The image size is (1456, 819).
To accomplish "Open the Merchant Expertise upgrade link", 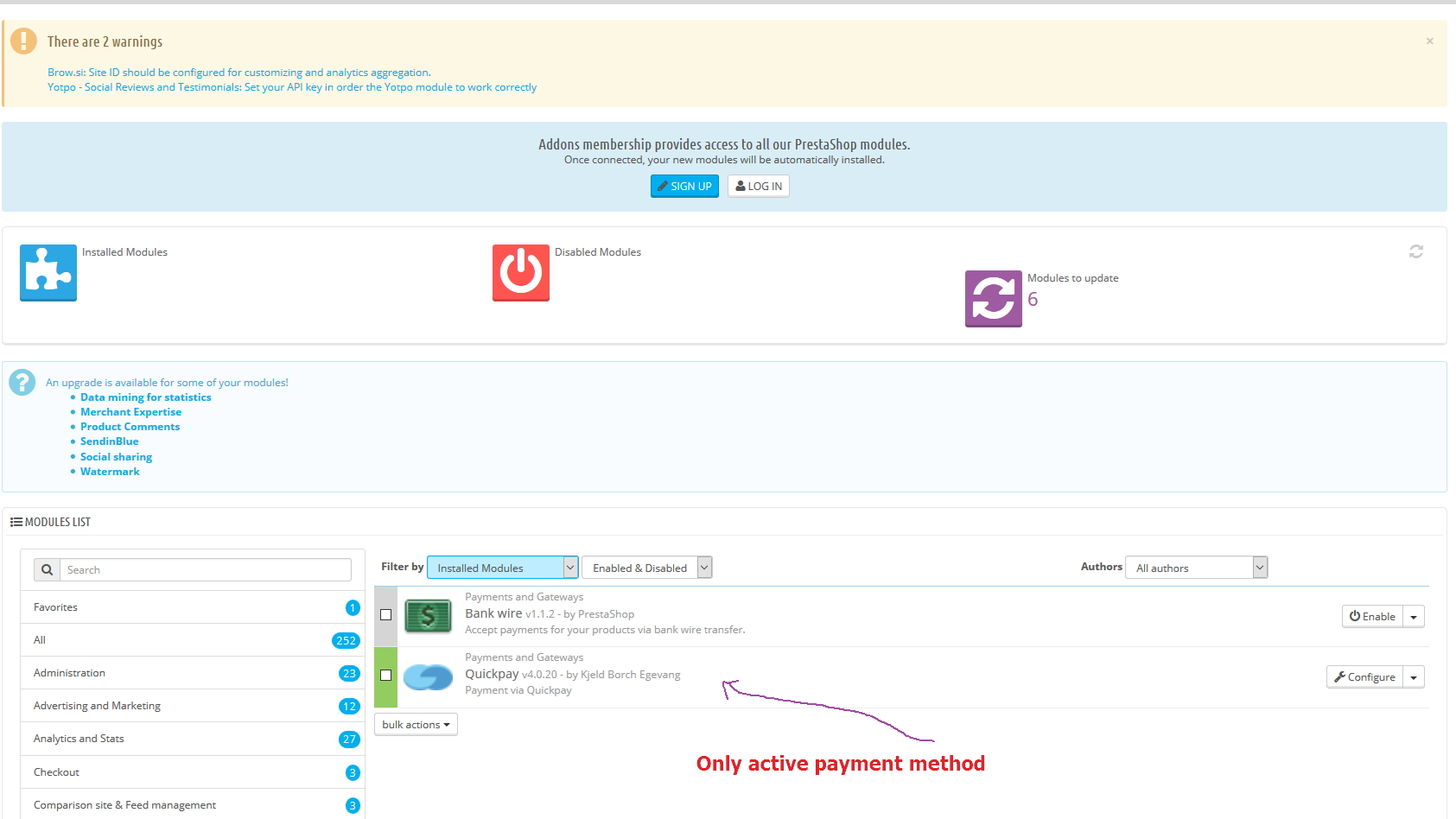I will coord(131,412).
